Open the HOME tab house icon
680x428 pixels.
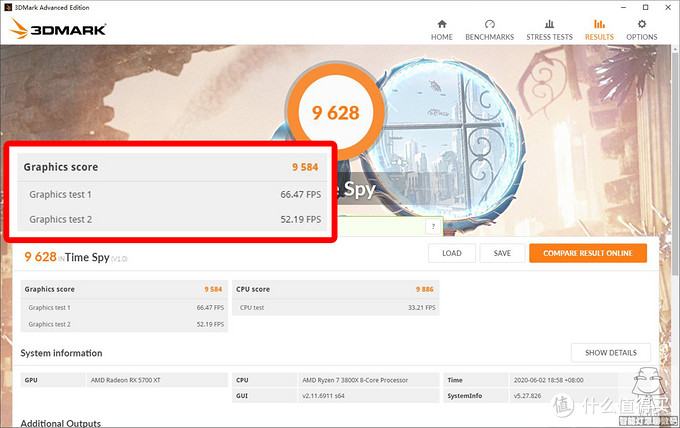pos(441,24)
